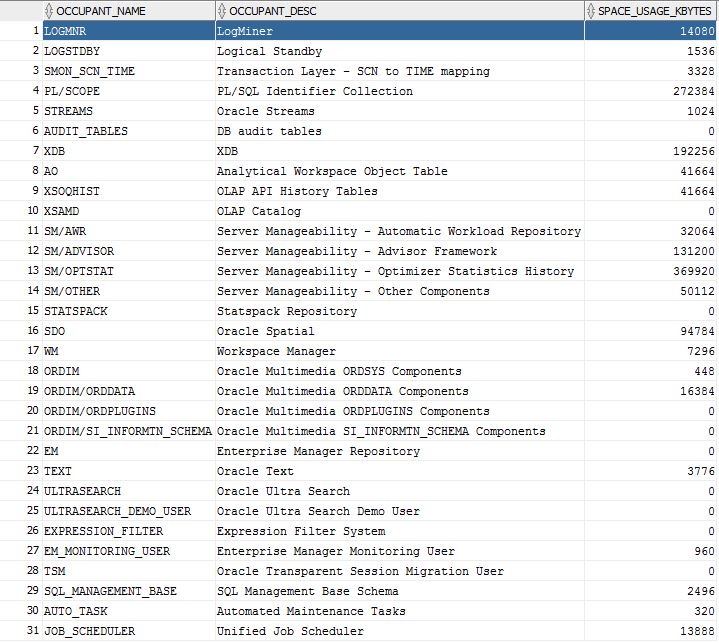Select the ORDIM/ORDDATA cell
The image size is (719, 643).
(129, 391)
